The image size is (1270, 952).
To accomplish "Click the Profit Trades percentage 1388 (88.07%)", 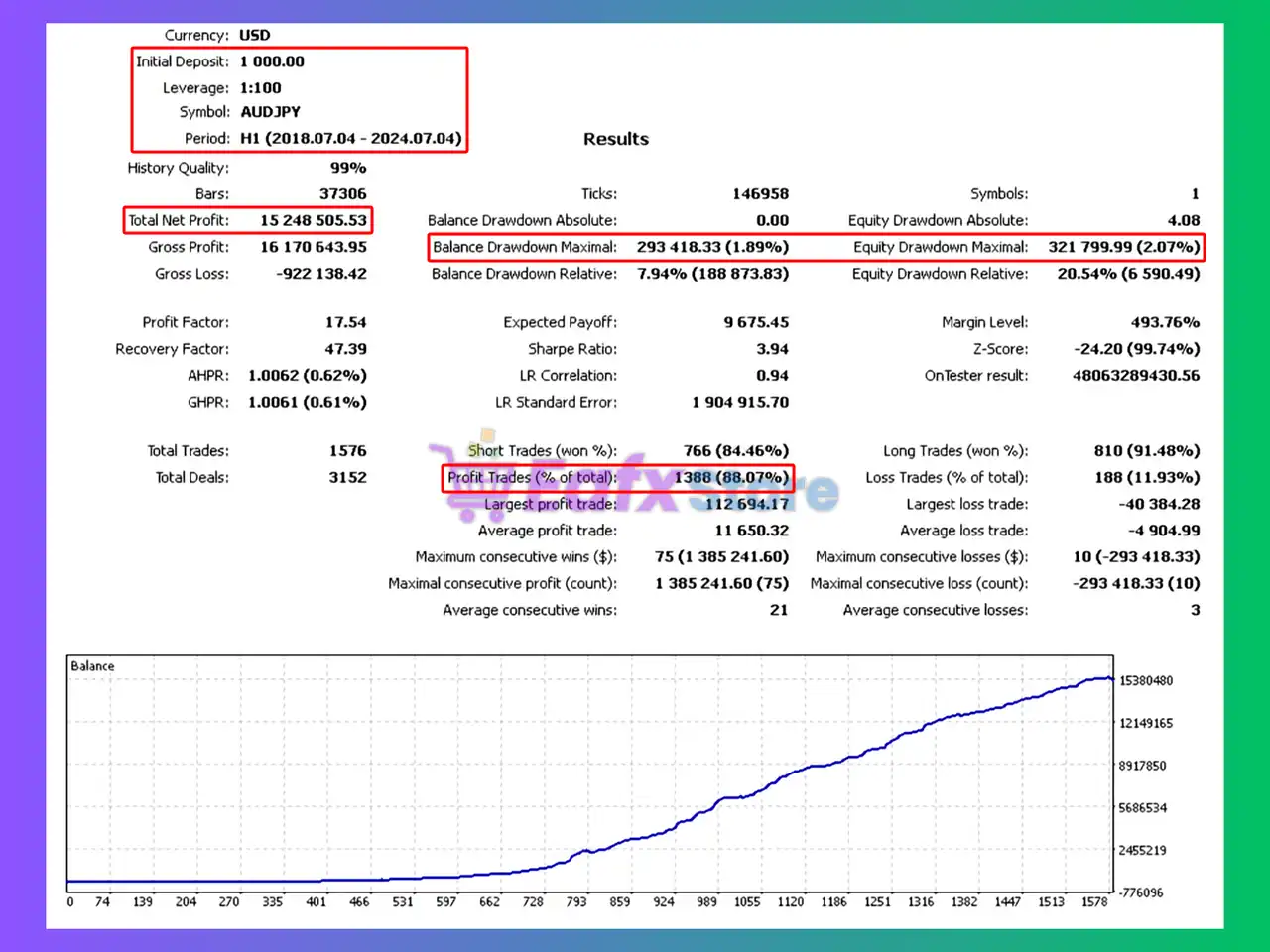I will pos(731,478).
